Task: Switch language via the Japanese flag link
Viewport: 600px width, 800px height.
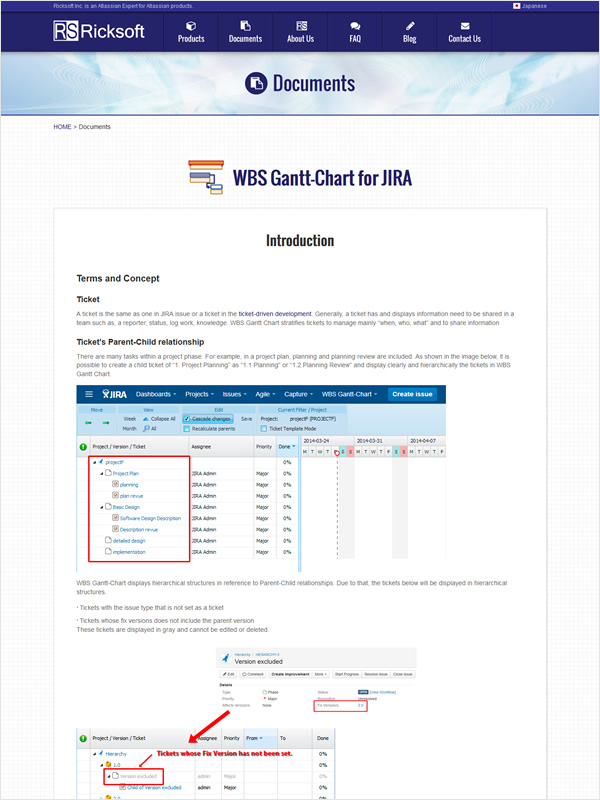Action: [530, 6]
